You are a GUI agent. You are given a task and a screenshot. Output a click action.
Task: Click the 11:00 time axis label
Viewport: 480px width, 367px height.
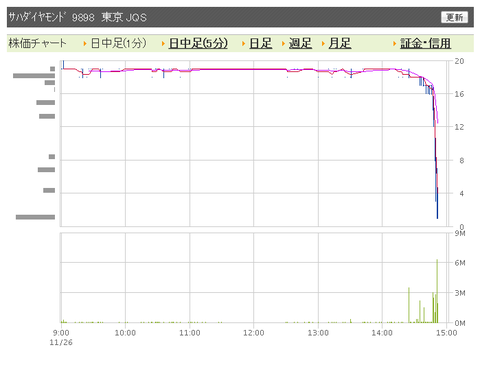[x=190, y=333]
